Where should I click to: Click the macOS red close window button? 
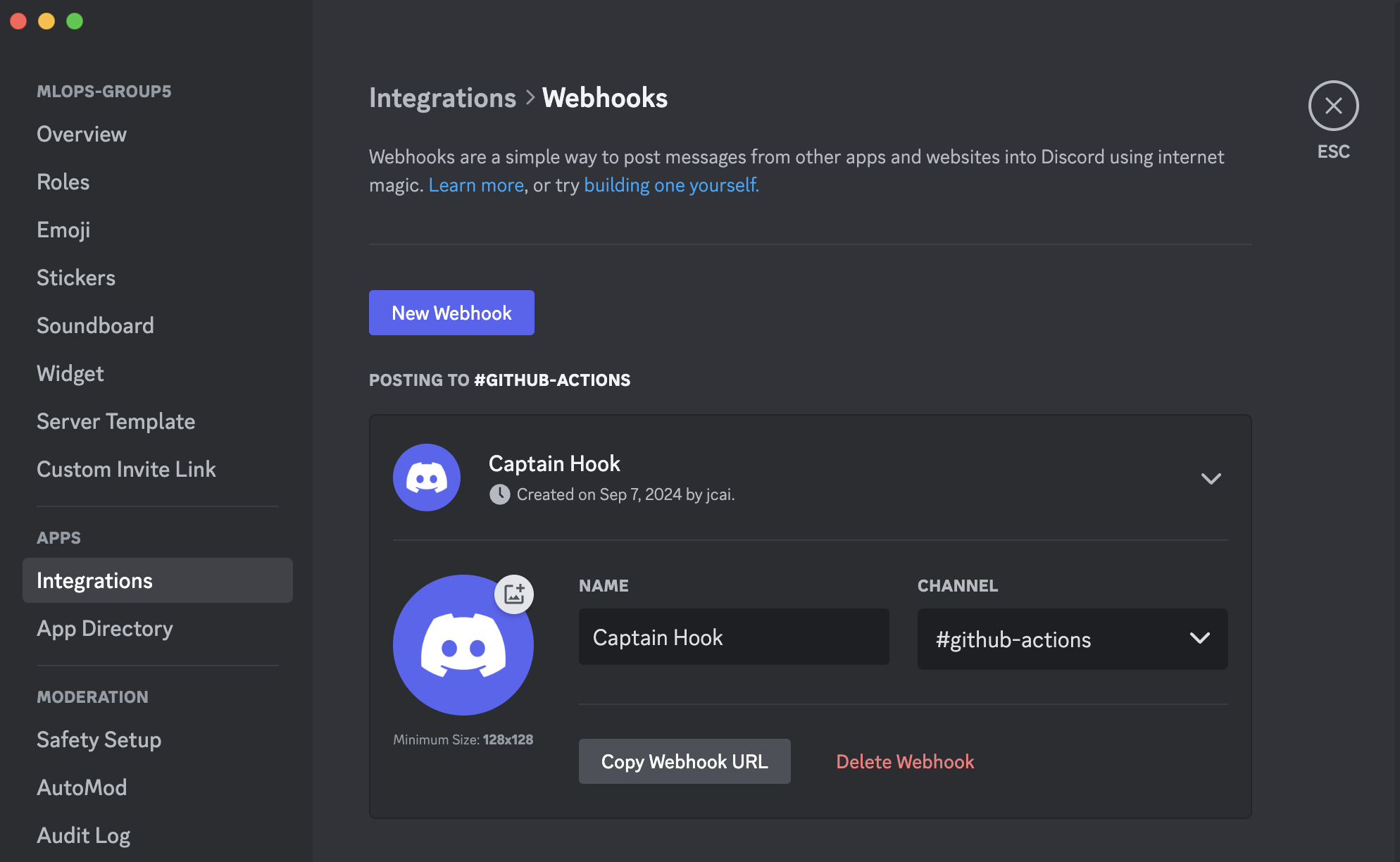tap(18, 21)
